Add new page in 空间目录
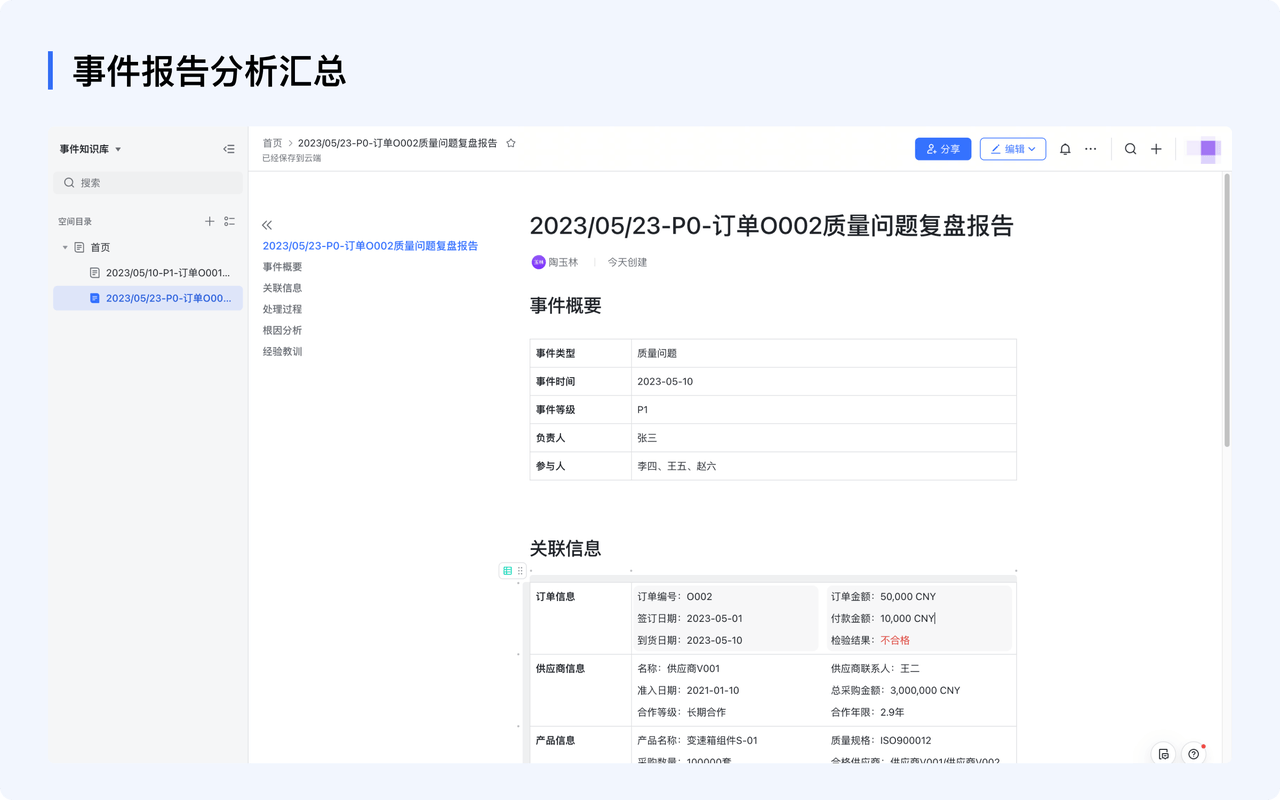Screen dimensions: 1280x800 (209, 221)
